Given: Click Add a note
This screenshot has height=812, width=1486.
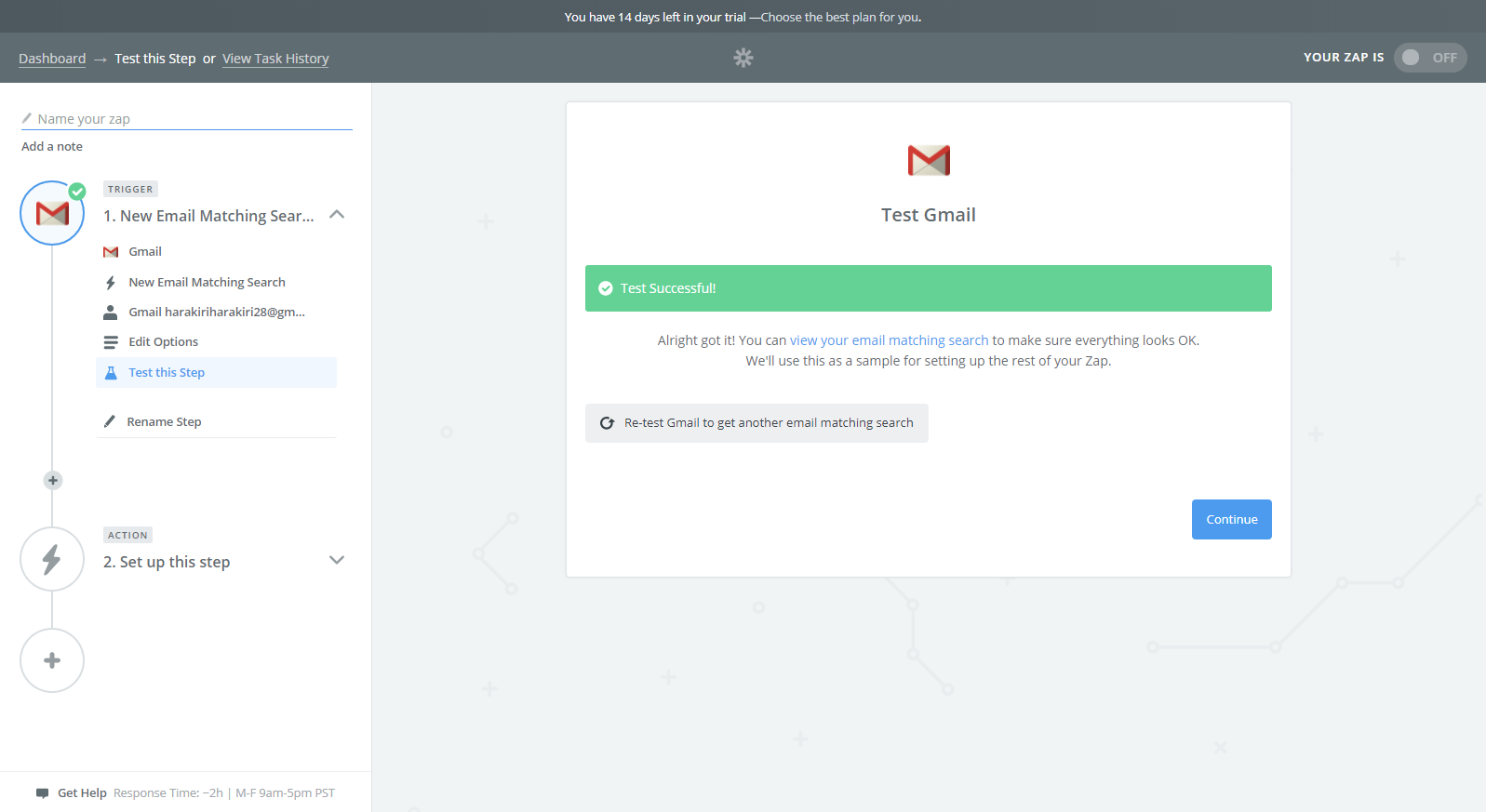Looking at the screenshot, I should click(x=52, y=147).
